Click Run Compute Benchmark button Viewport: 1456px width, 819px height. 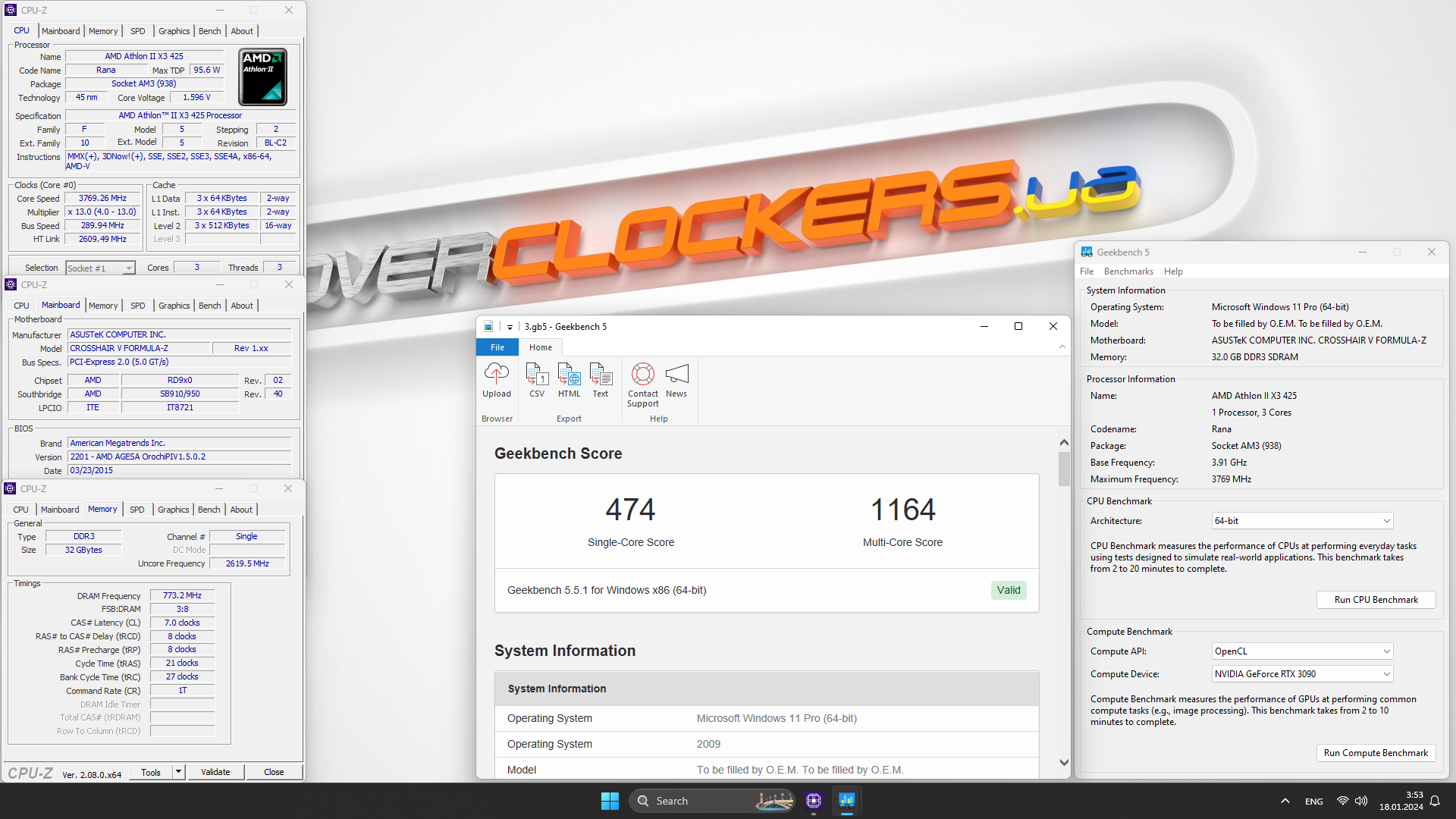(x=1376, y=753)
